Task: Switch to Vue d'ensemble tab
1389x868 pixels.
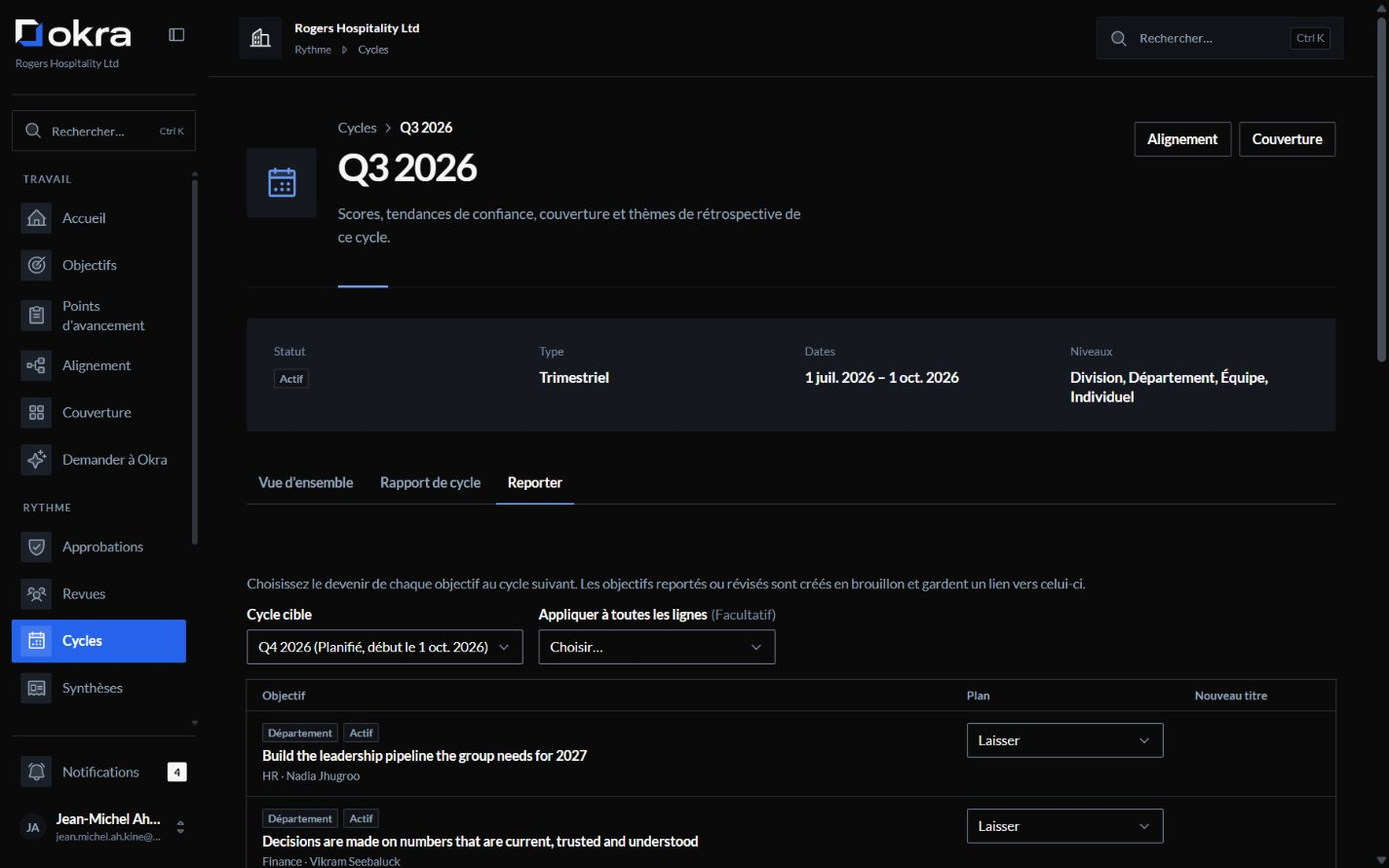Action: coord(305,482)
